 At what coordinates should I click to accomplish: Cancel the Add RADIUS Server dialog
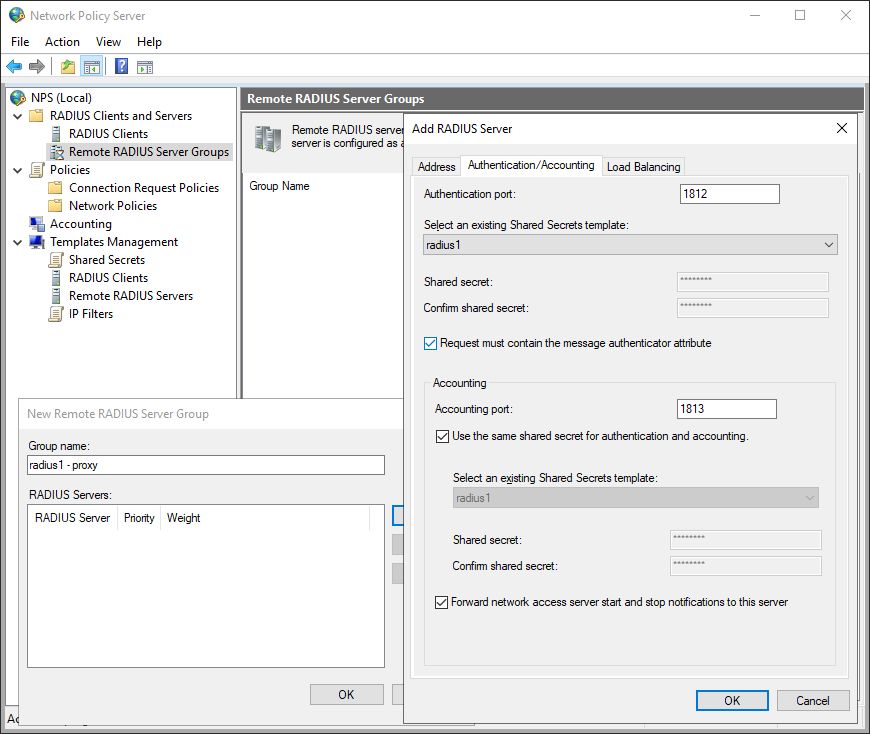813,701
